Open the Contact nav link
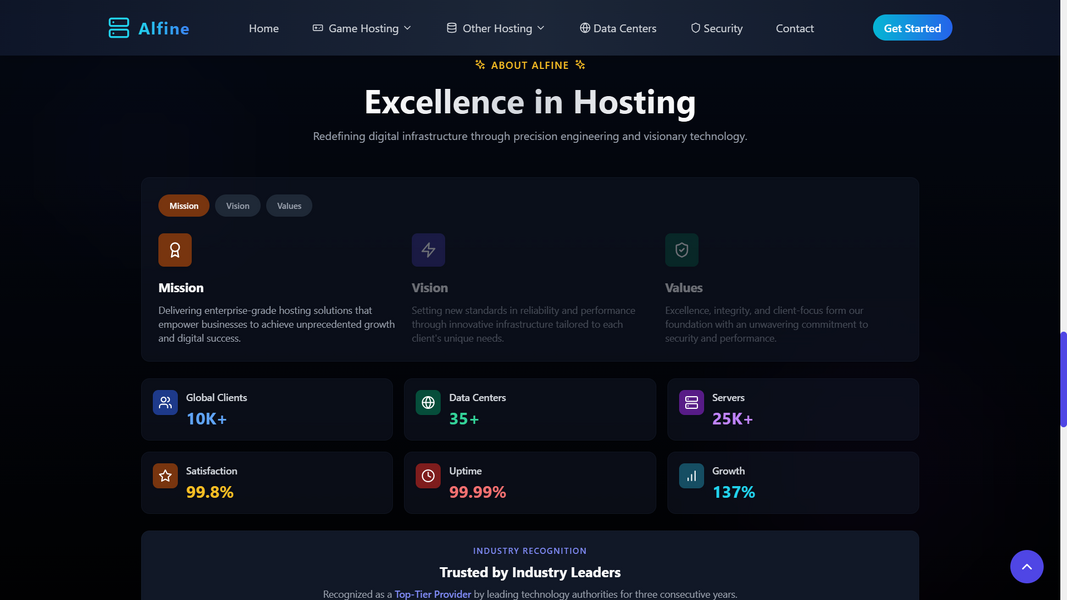The height and width of the screenshot is (600, 1067). [x=795, y=28]
